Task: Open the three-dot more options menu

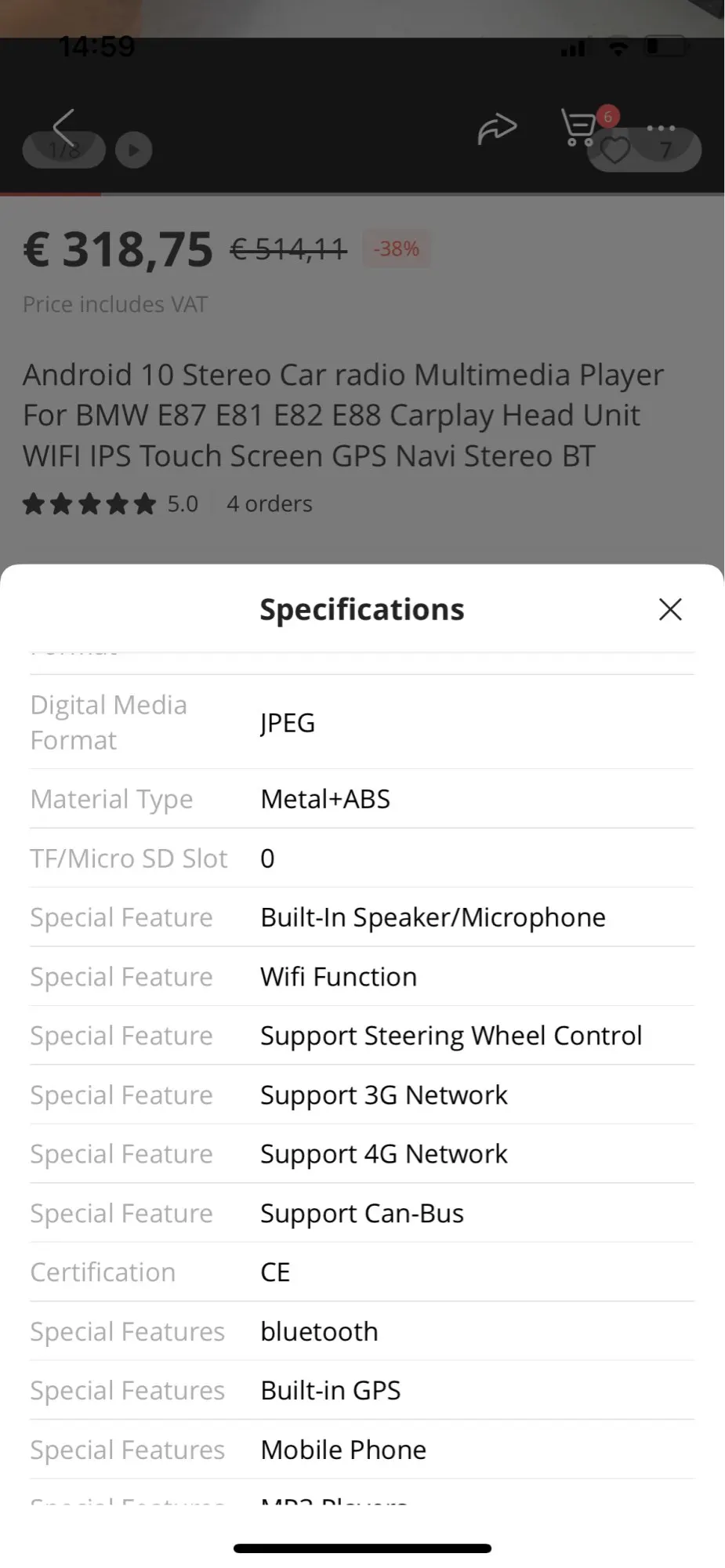Action: pos(661,127)
